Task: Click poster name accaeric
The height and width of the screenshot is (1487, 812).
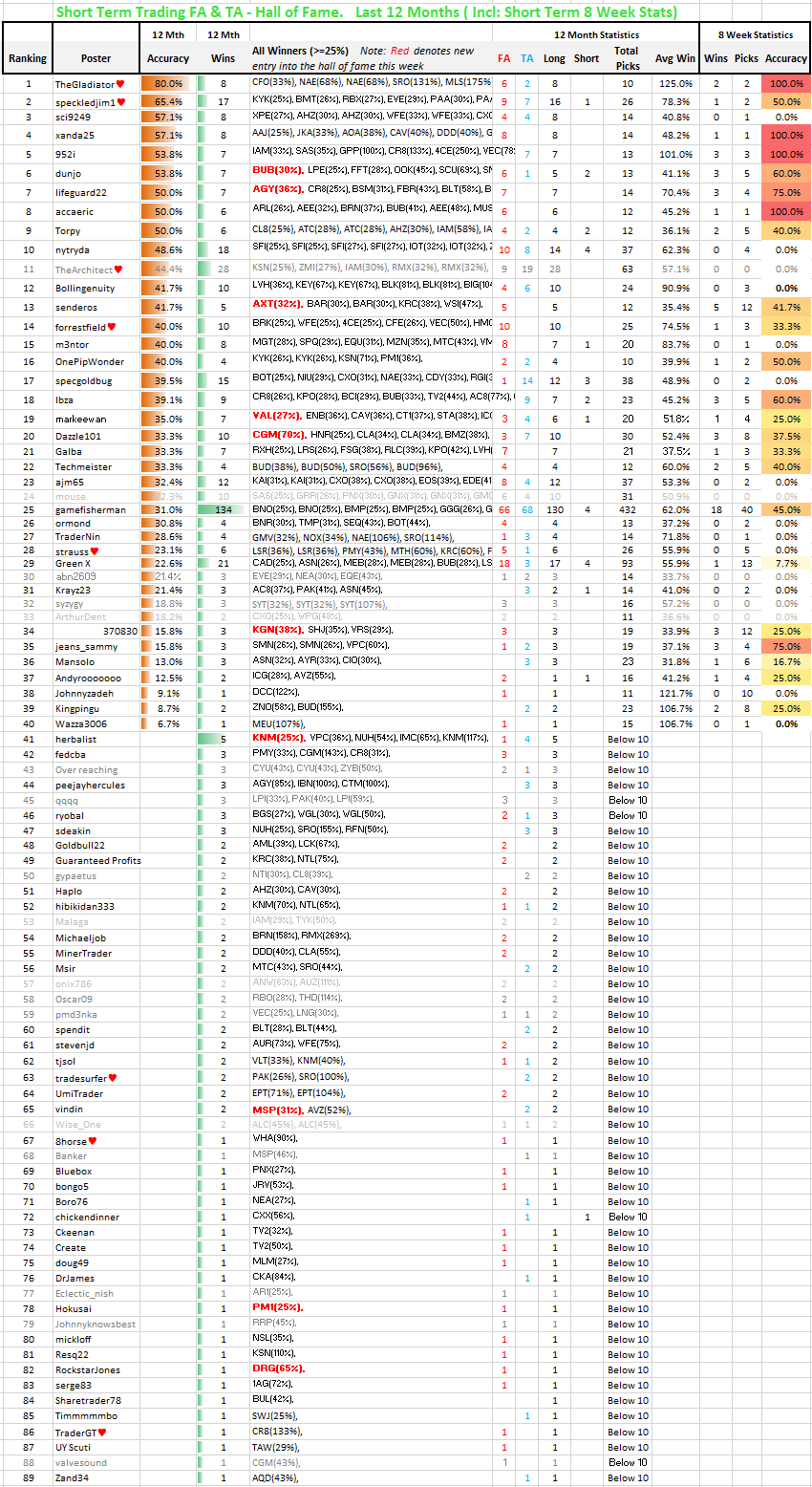Action: click(x=75, y=211)
